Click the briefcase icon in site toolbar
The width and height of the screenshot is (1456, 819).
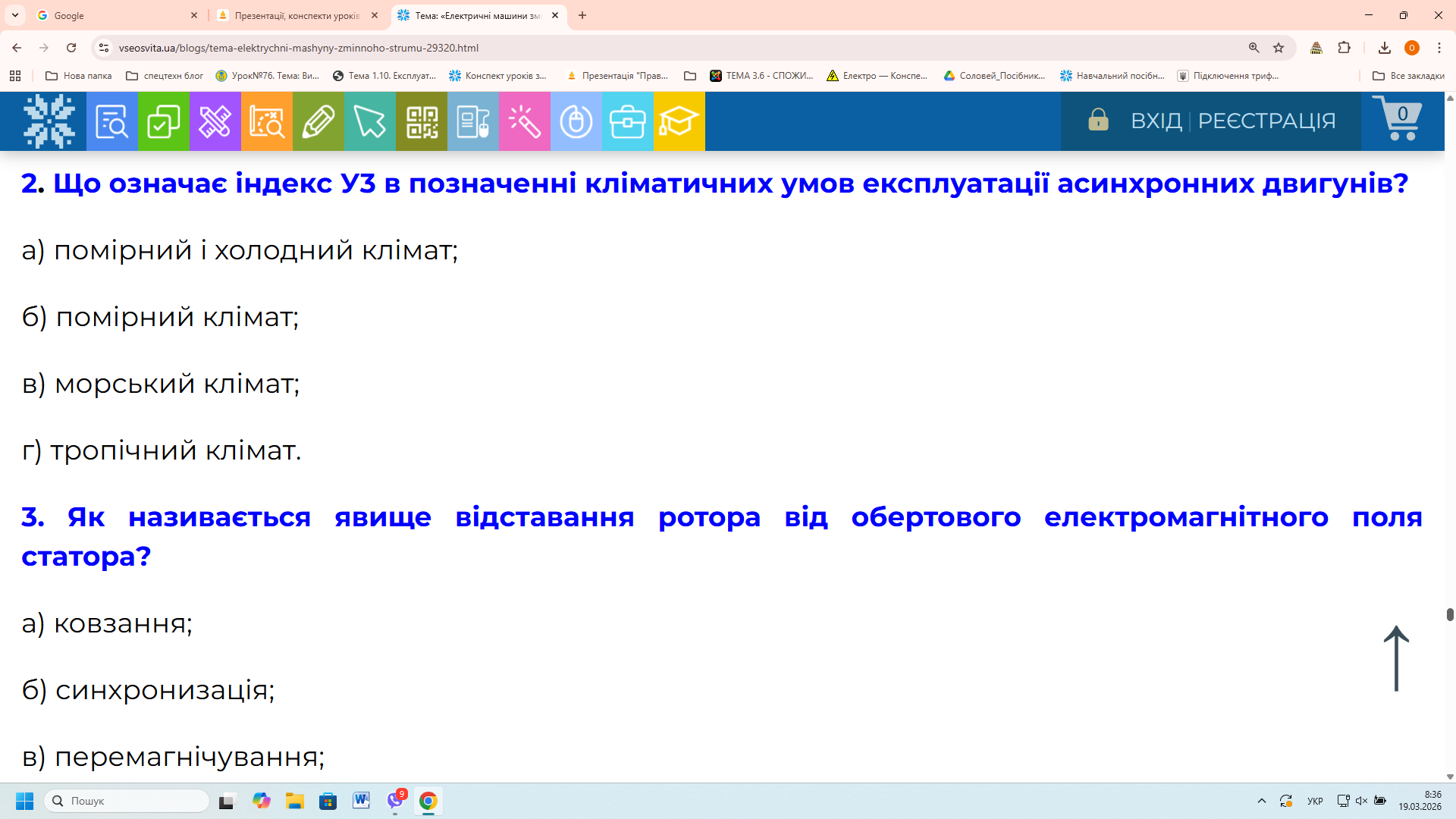(x=627, y=121)
